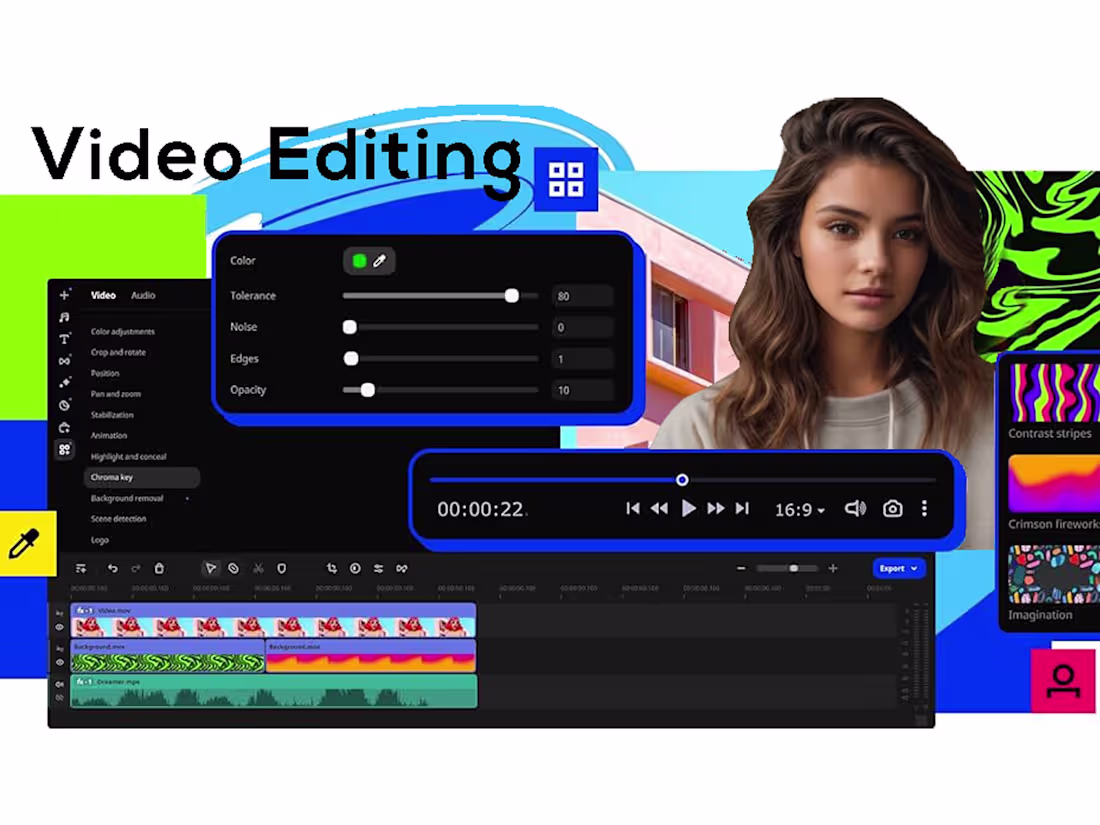The image size is (1100, 825).
Task: Open the Text tool in the left sidebar
Action: (x=63, y=338)
